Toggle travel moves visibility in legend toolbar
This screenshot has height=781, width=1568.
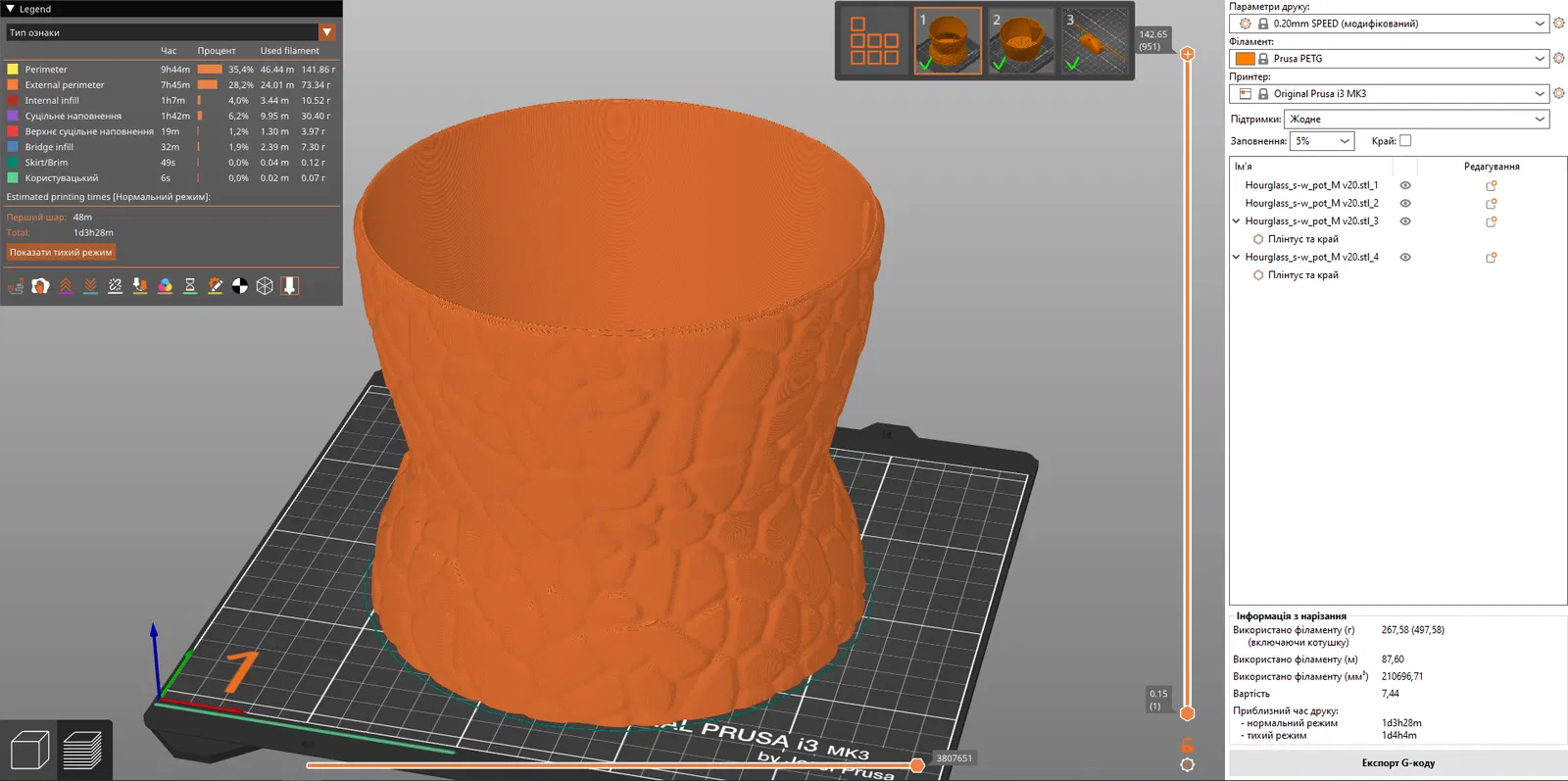click(16, 286)
